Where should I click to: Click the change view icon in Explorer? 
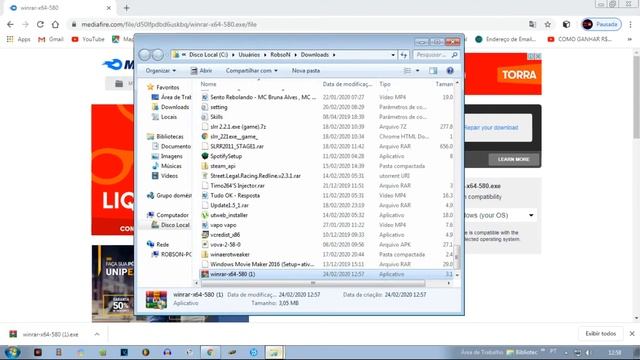click(x=407, y=71)
